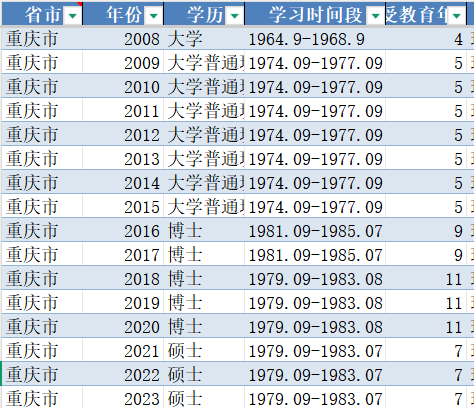
Task: Select education years value 7 in 2021 row
Action: [426, 350]
